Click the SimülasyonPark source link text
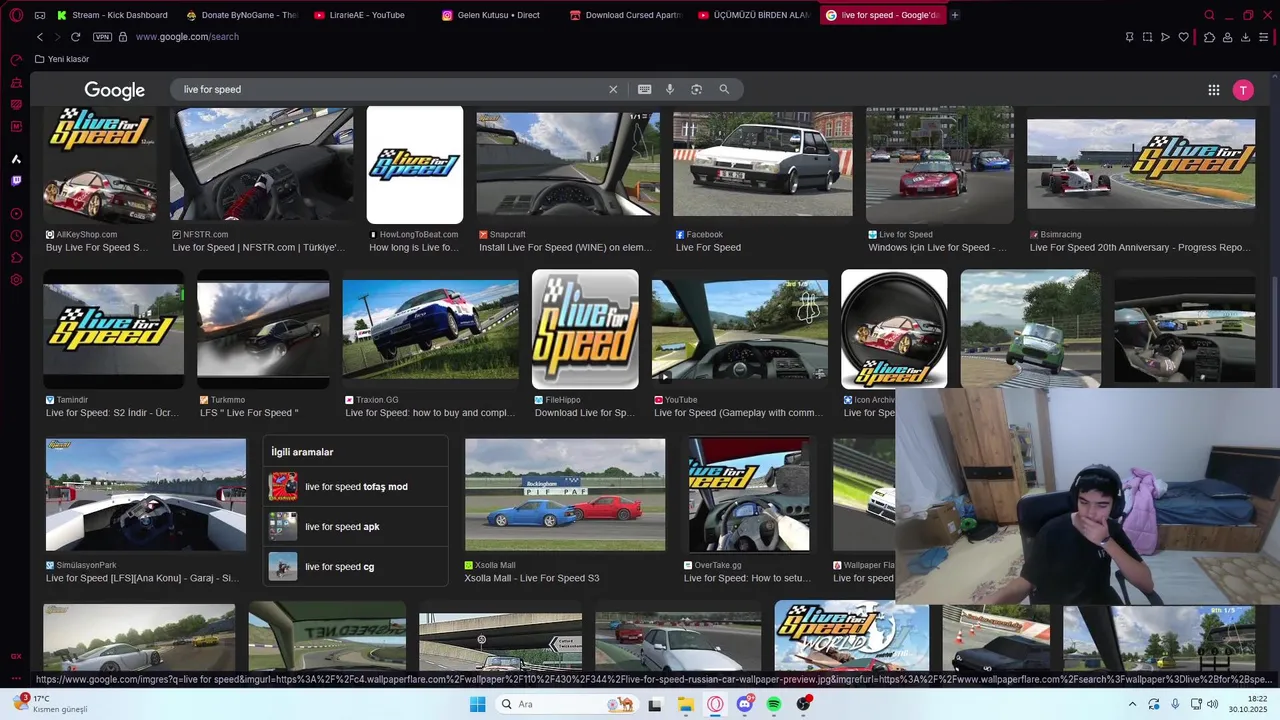The height and width of the screenshot is (720, 1280). pyautogui.click(x=86, y=565)
